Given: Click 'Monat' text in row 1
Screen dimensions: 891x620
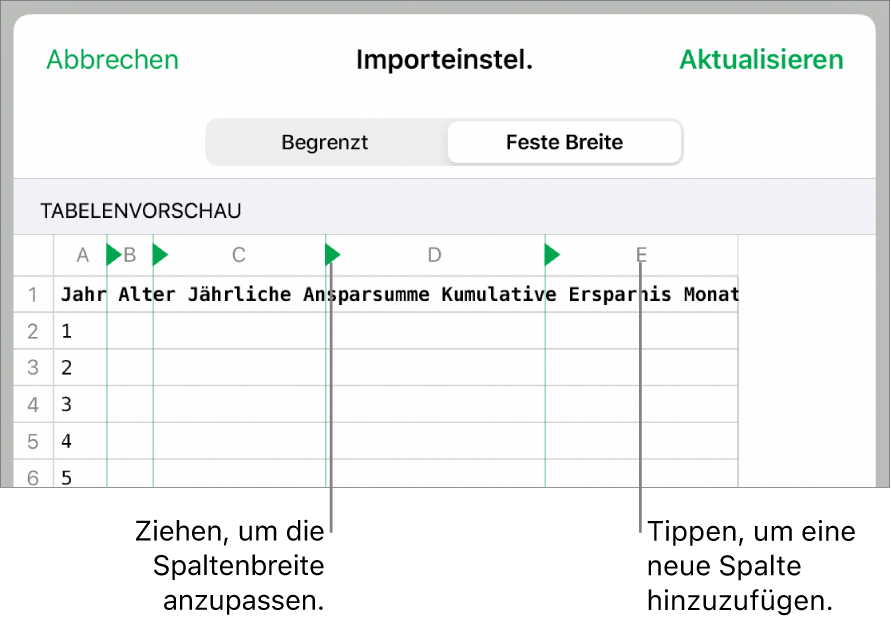Looking at the screenshot, I should (x=711, y=294).
